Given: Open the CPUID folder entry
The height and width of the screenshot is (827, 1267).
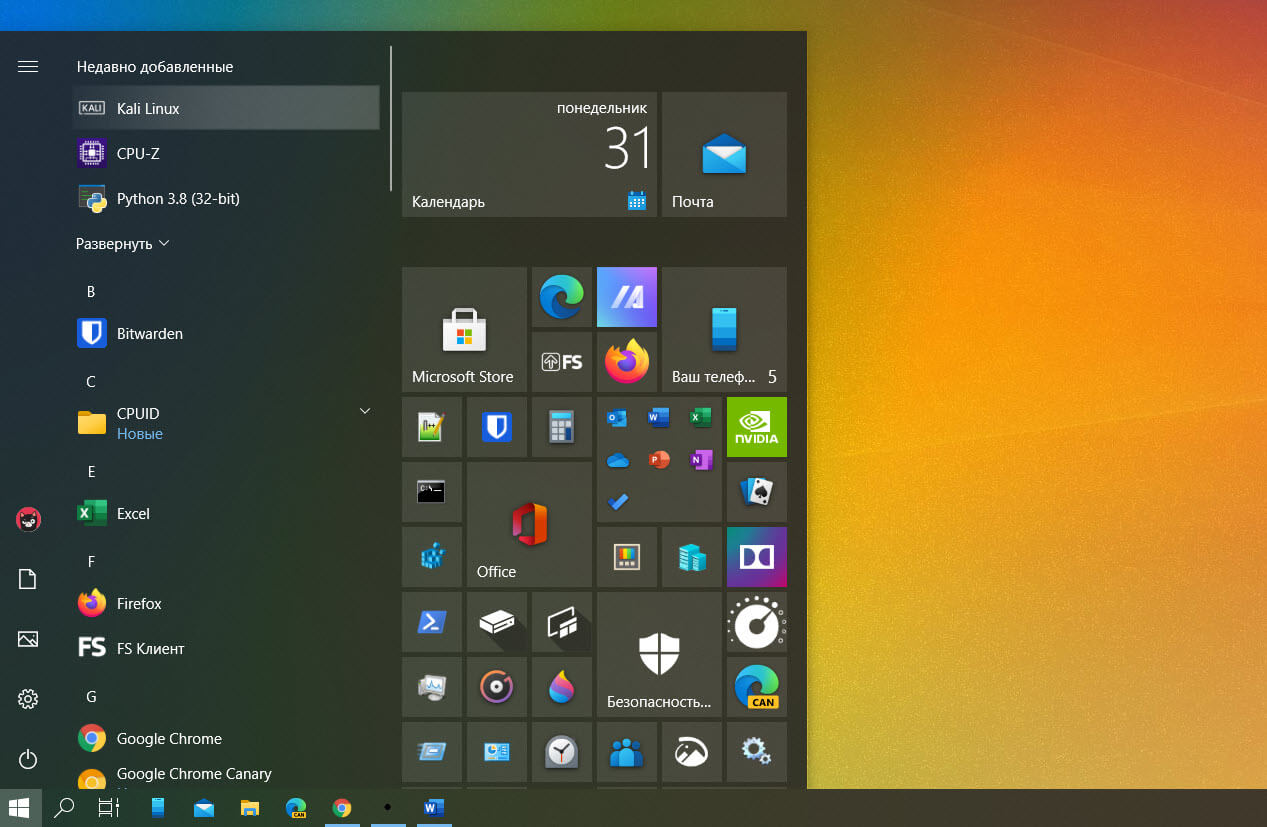Looking at the screenshot, I should (226, 423).
